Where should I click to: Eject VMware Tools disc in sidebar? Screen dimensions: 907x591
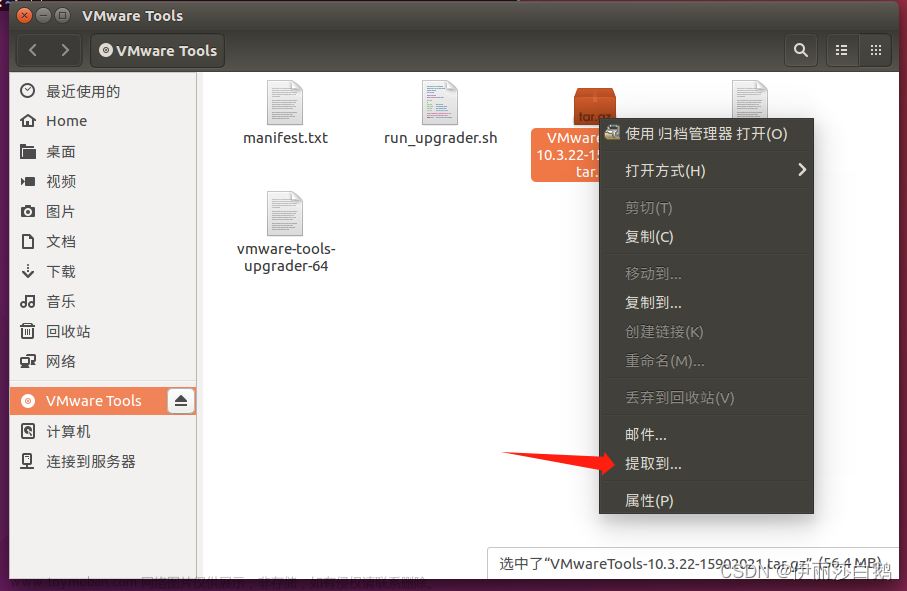(x=181, y=401)
